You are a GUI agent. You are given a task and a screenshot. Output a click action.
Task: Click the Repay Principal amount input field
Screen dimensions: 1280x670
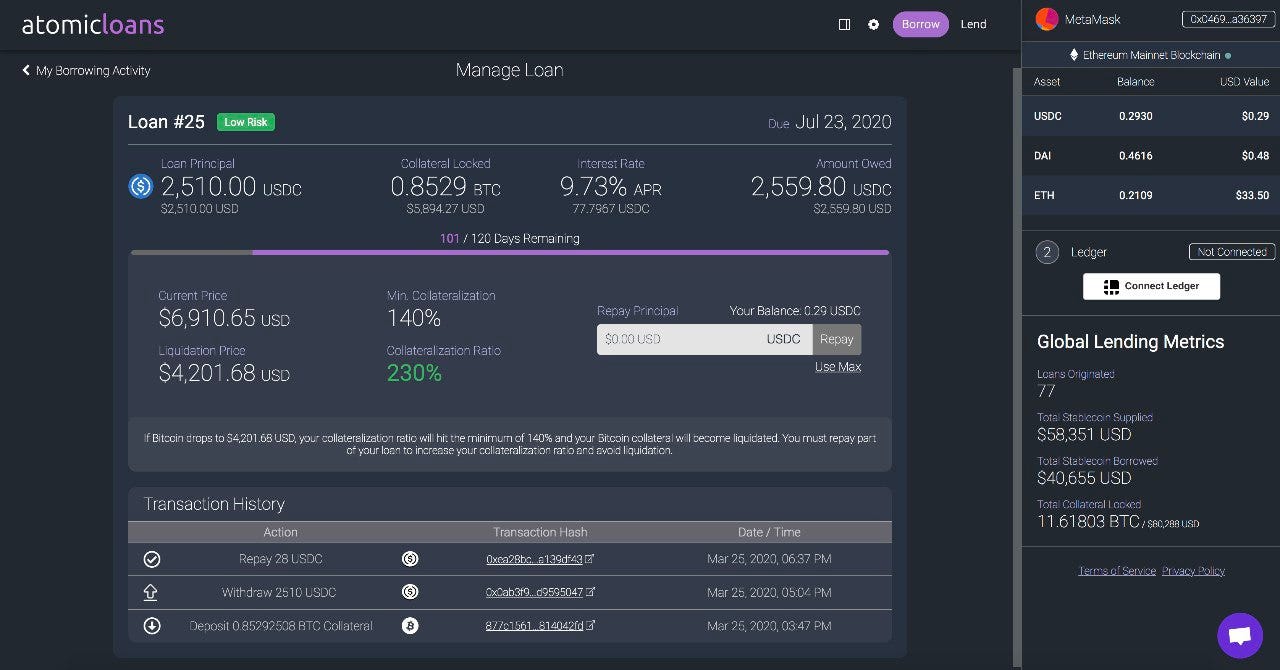(705, 339)
